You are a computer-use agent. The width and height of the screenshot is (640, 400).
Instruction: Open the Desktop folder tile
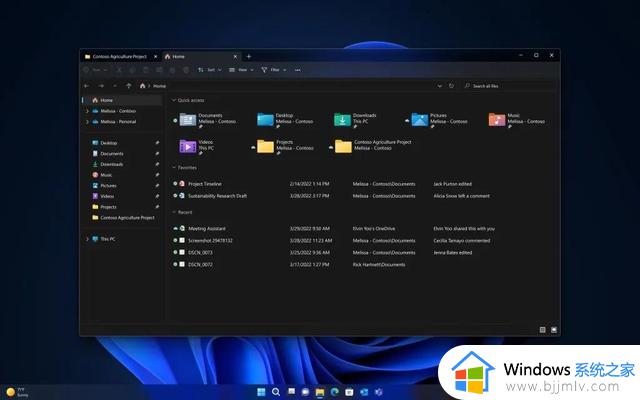285,120
